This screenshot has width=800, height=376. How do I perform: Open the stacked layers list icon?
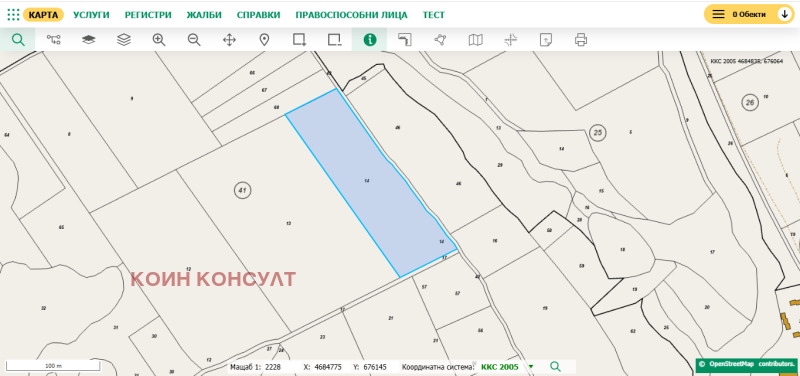(124, 40)
